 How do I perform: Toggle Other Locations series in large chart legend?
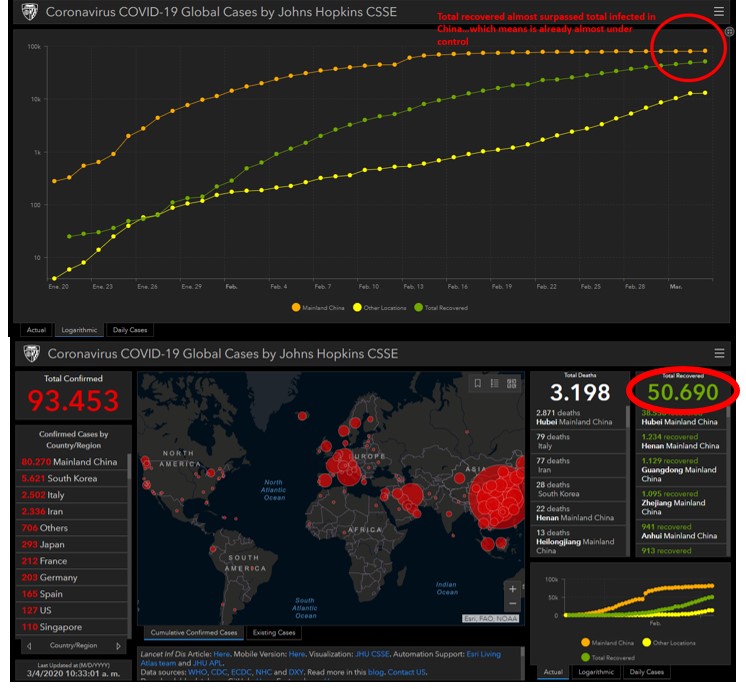click(380, 308)
